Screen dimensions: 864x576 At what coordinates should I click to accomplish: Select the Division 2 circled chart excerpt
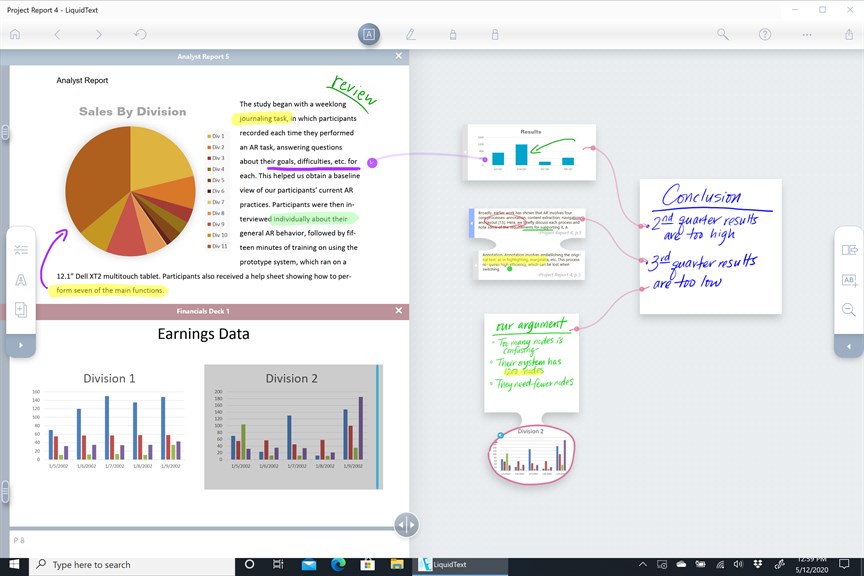pyautogui.click(x=531, y=454)
